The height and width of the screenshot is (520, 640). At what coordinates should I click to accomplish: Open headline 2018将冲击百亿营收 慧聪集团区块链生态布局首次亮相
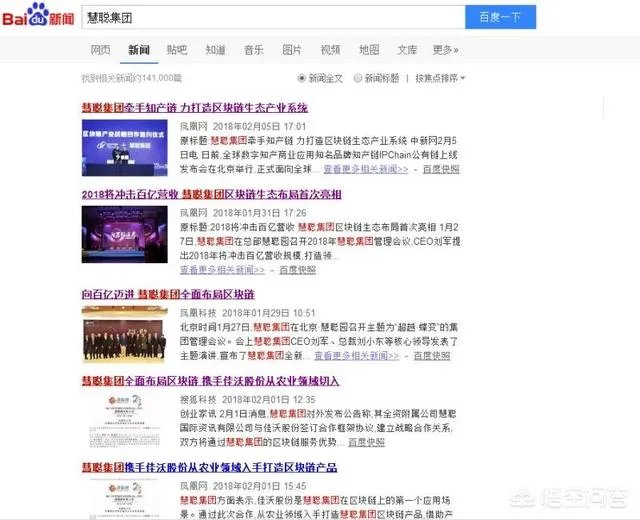click(x=211, y=194)
